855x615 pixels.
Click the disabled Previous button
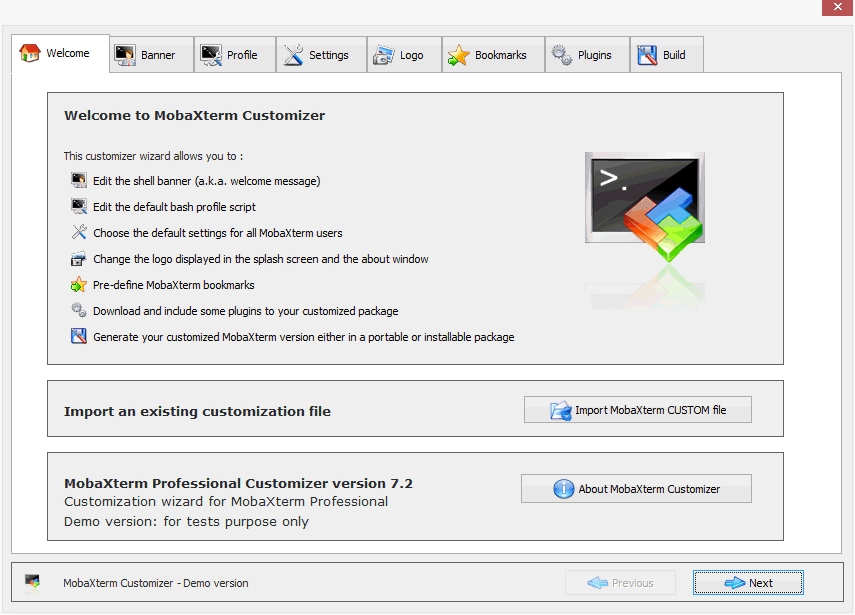click(620, 582)
